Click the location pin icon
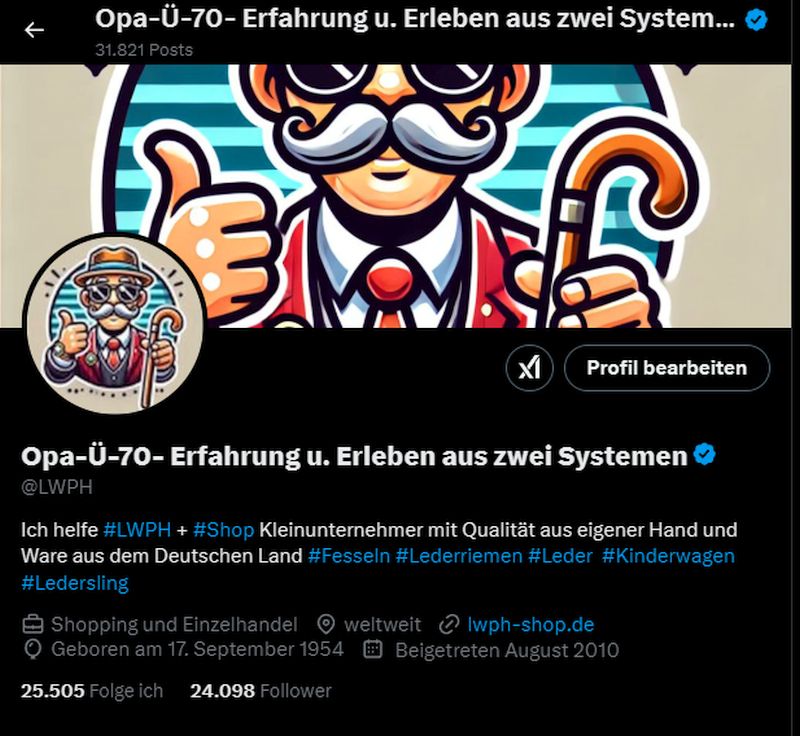This screenshot has height=736, width=800. click(x=326, y=624)
